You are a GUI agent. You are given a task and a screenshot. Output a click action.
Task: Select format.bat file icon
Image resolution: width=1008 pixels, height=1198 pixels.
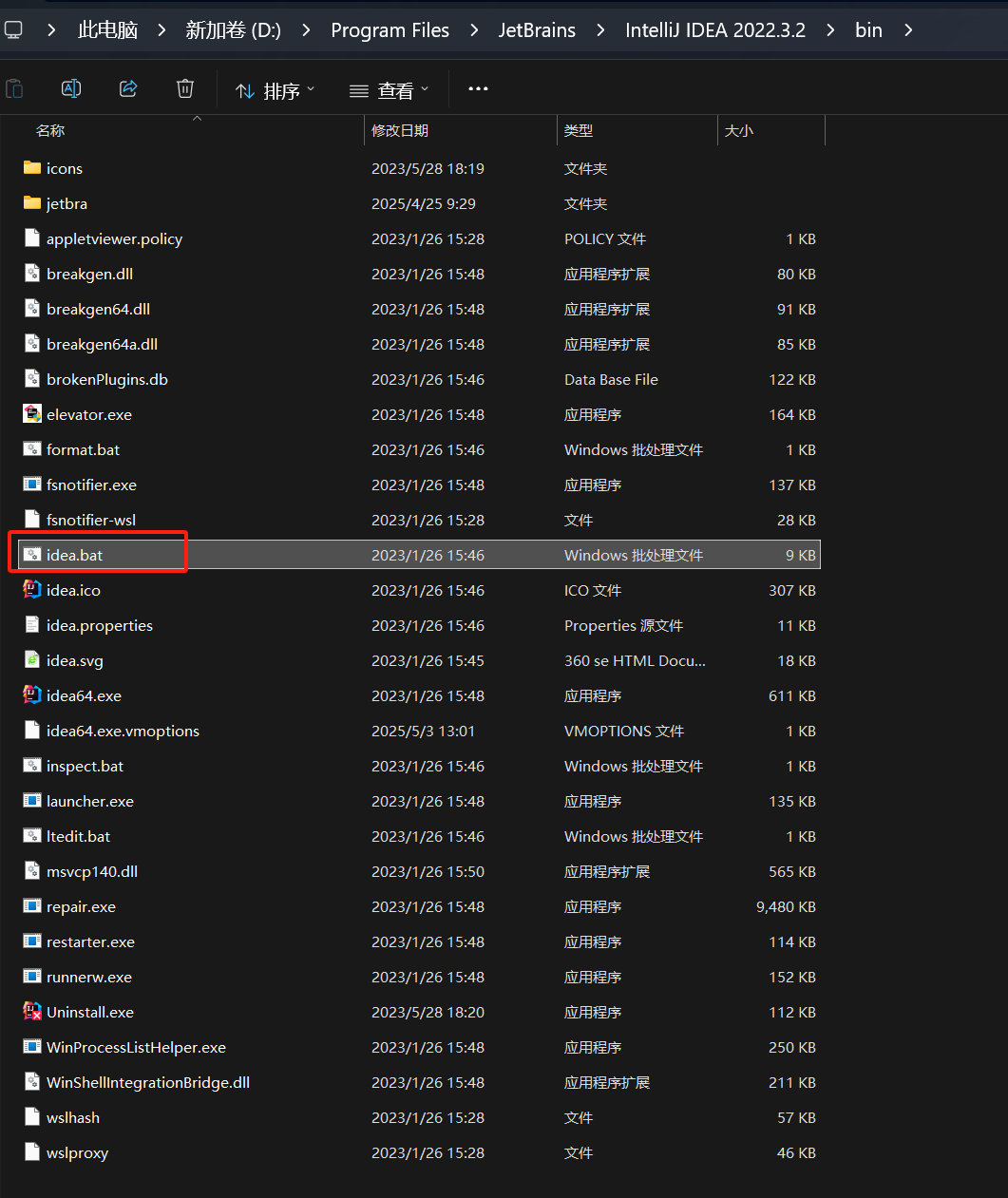click(x=32, y=449)
